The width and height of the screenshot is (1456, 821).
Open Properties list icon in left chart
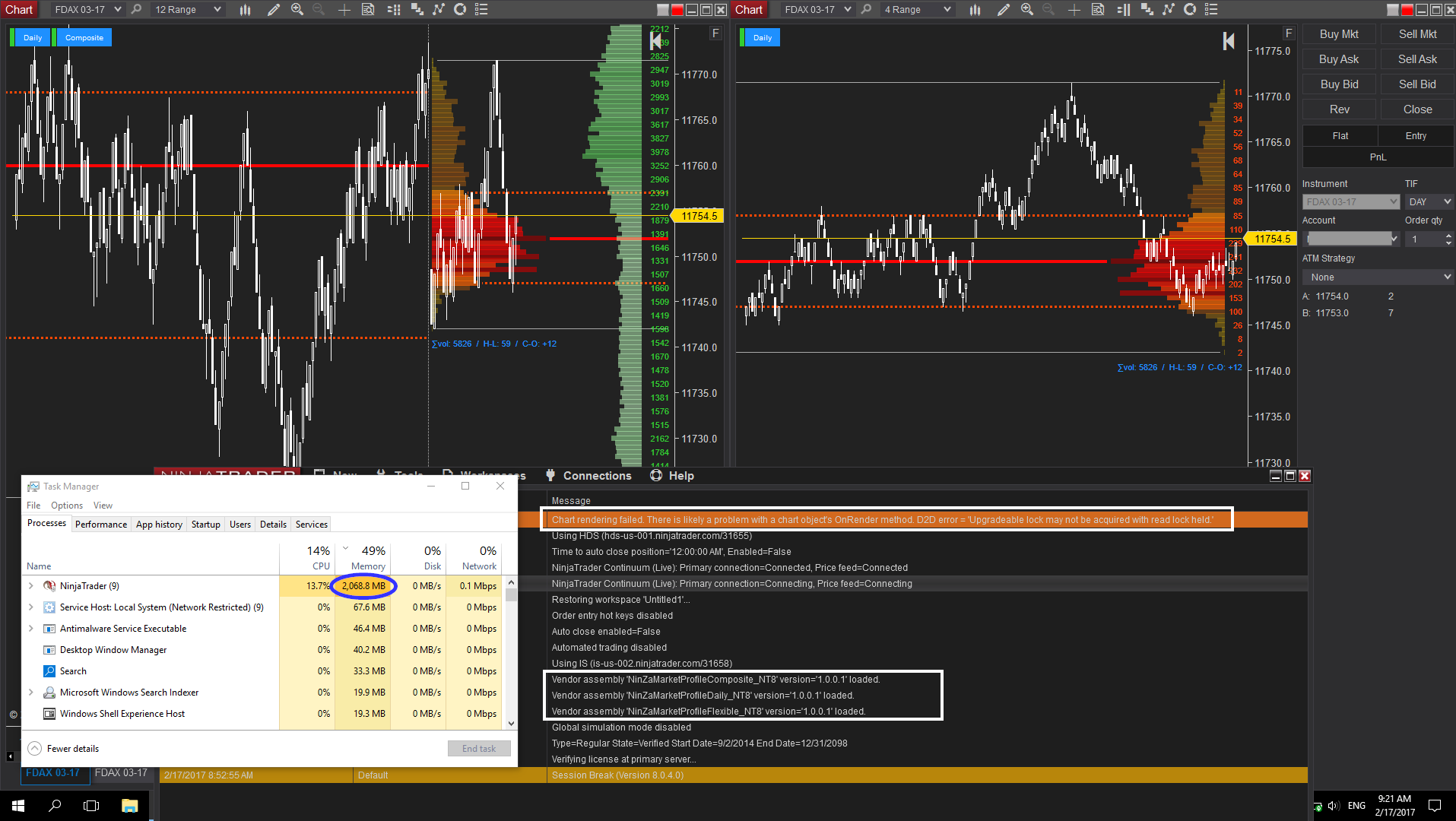tap(481, 10)
